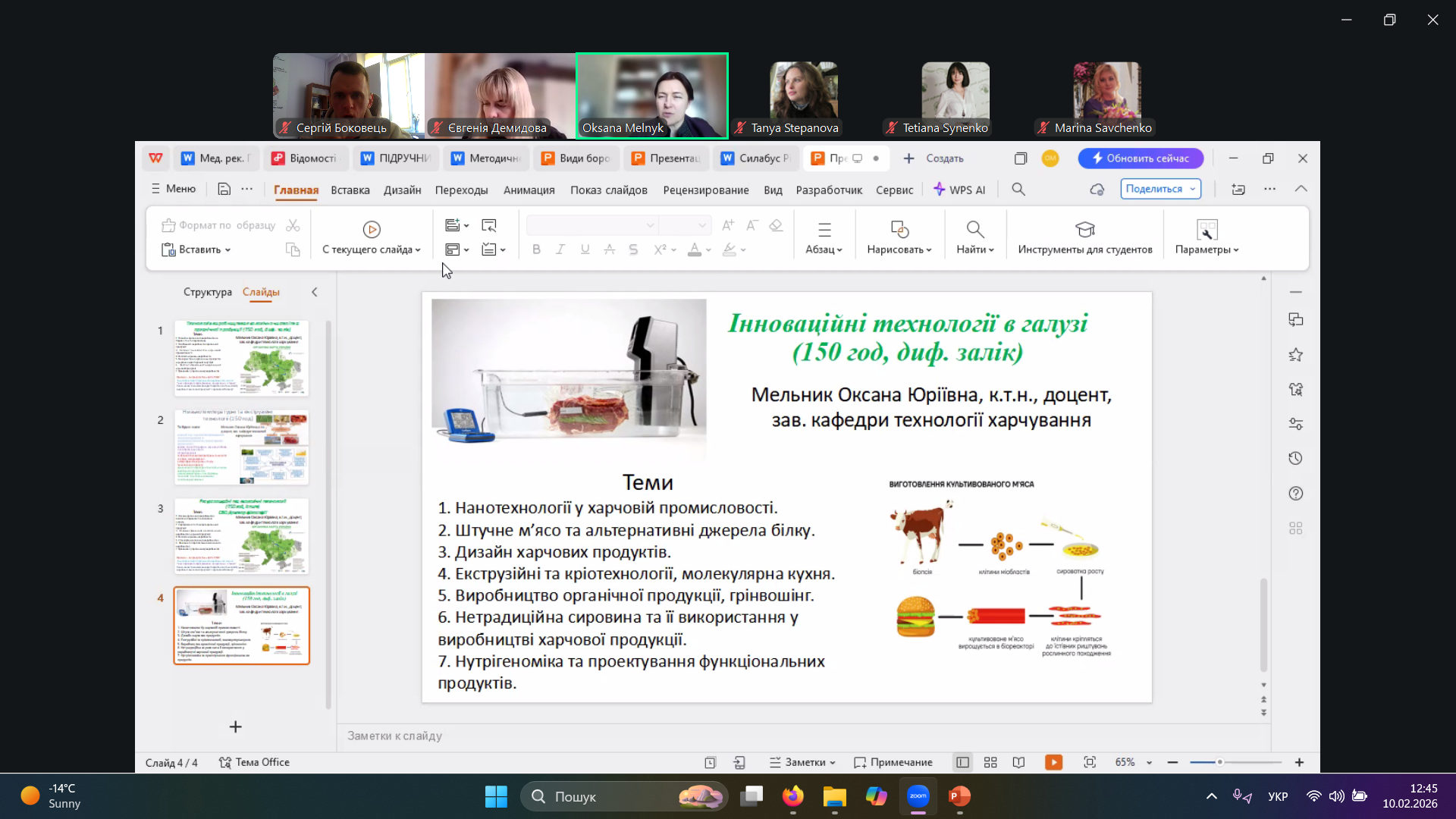The image size is (1456, 819).
Task: Switch to slide sorter grid view
Action: pos(990,762)
